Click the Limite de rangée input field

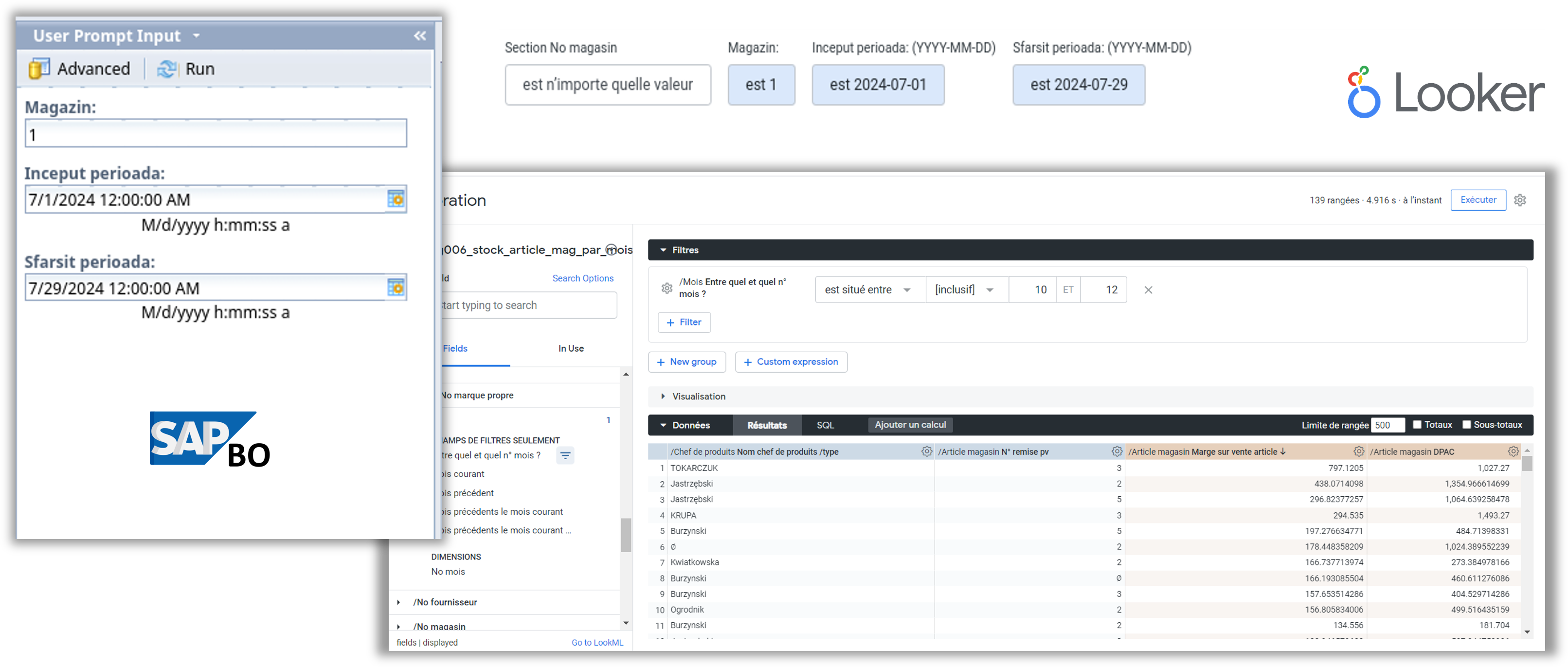coord(1387,425)
